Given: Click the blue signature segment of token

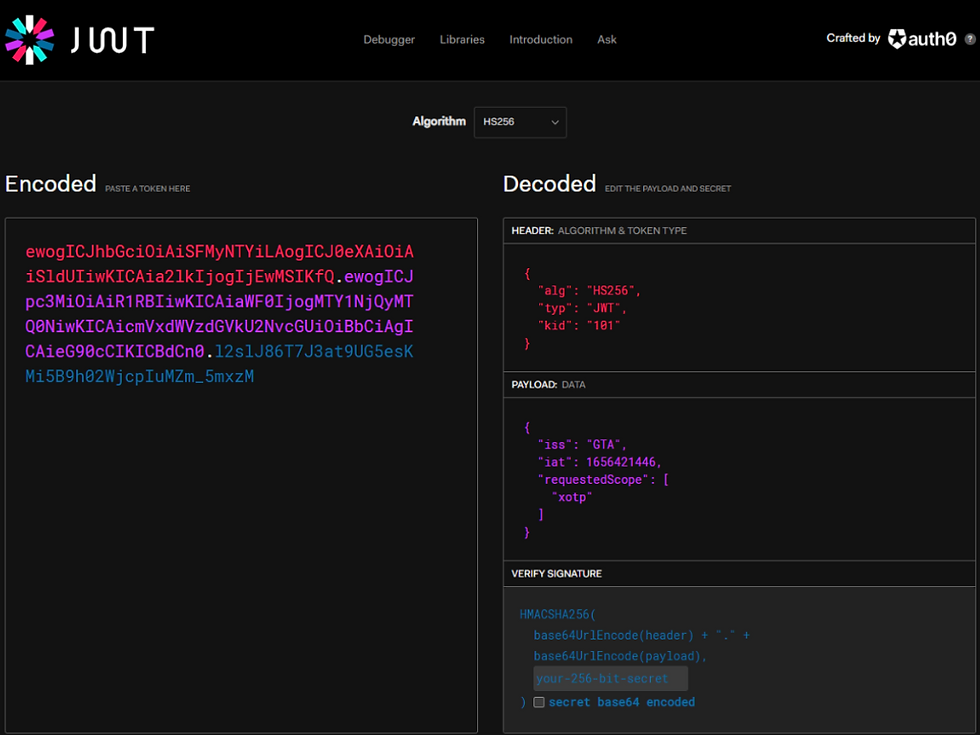Looking at the screenshot, I should tap(219, 363).
